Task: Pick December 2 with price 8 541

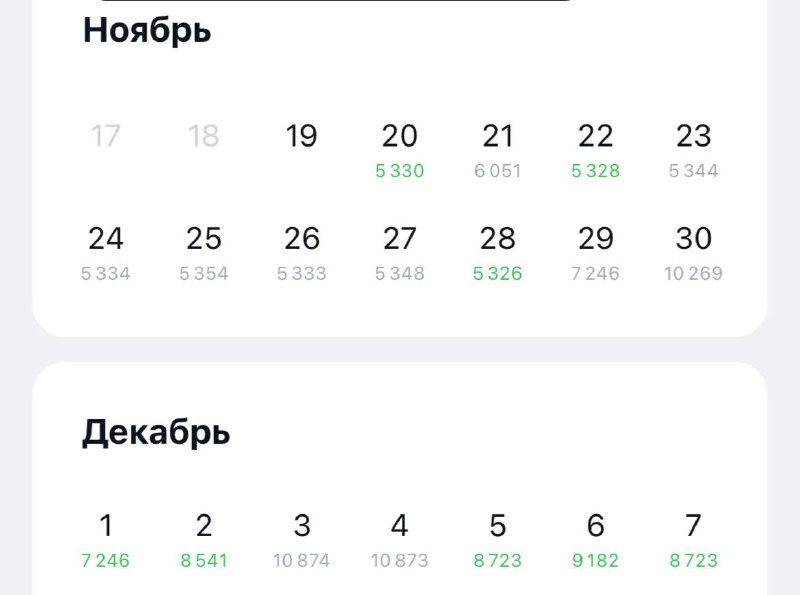Action: tap(204, 538)
